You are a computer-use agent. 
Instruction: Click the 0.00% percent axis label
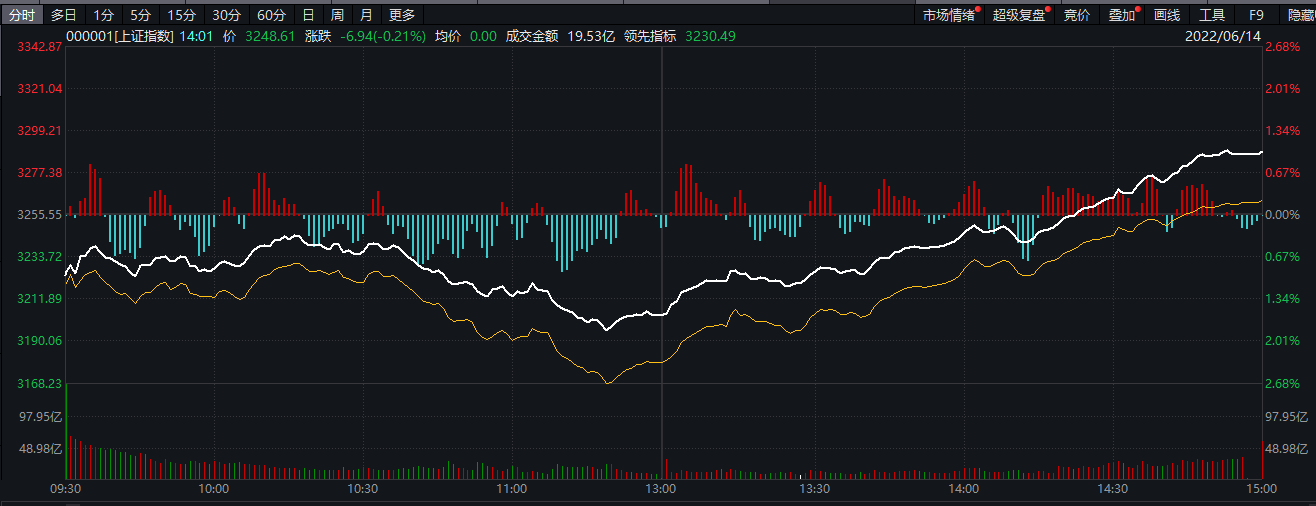[x=1282, y=215]
